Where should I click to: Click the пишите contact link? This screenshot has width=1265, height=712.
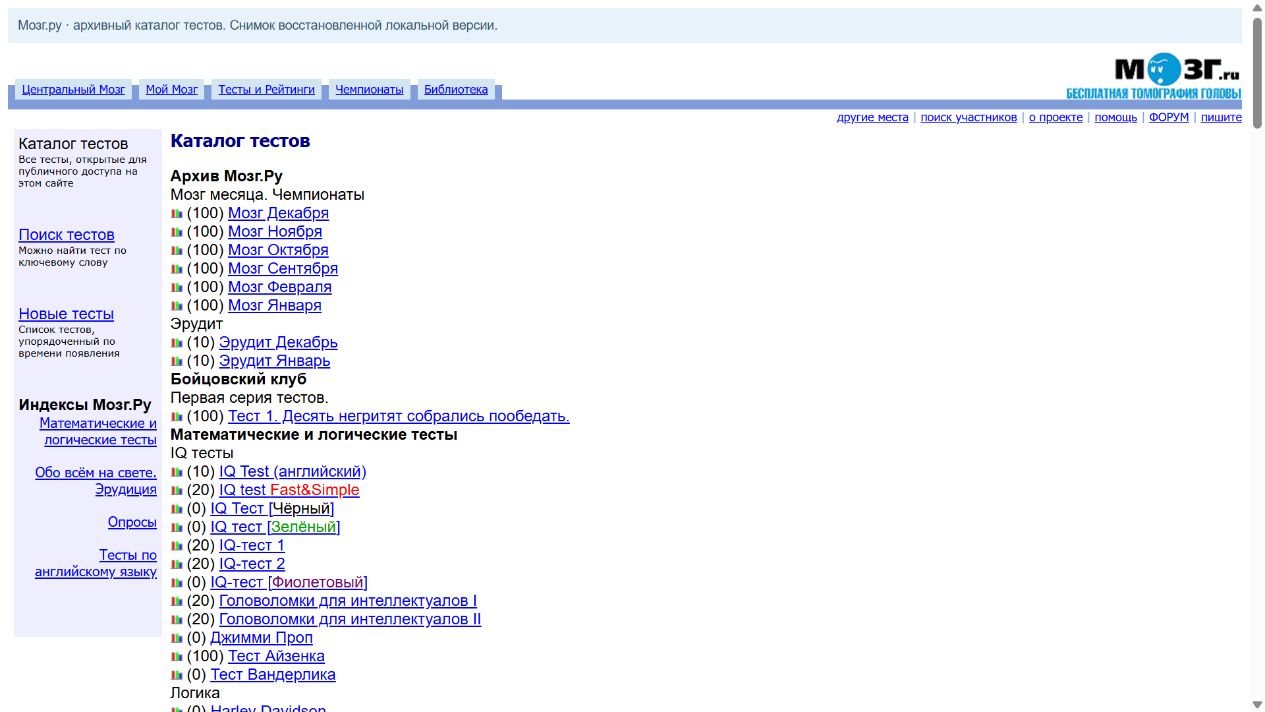click(1221, 118)
